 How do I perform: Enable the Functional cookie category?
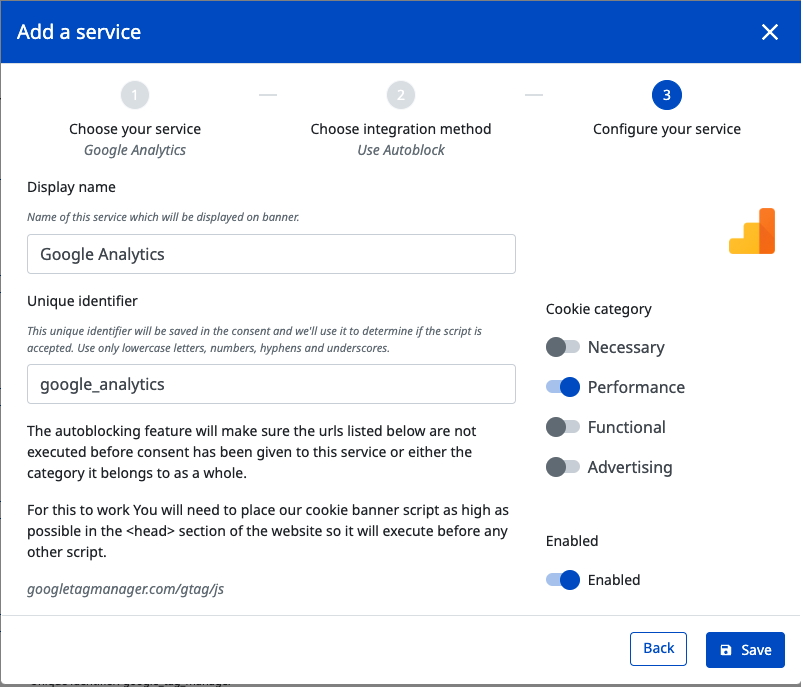coord(563,427)
